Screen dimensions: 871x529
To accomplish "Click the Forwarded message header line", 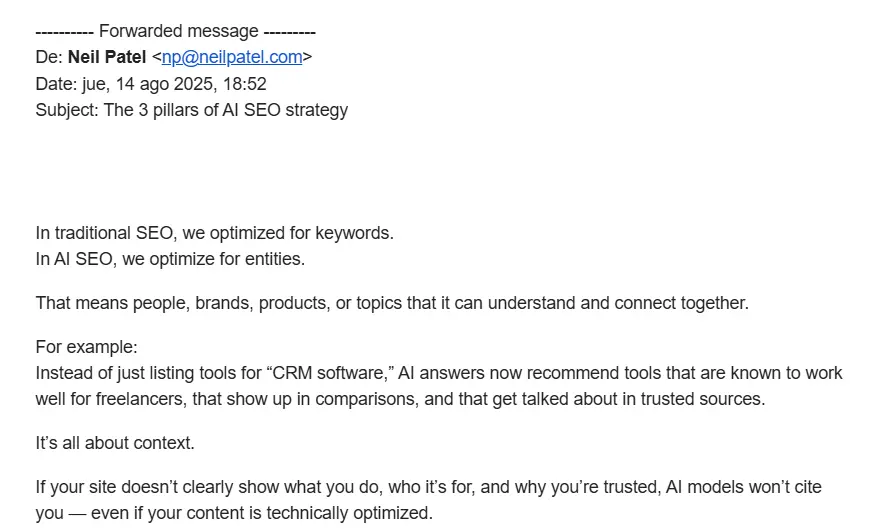I will click(x=176, y=31).
